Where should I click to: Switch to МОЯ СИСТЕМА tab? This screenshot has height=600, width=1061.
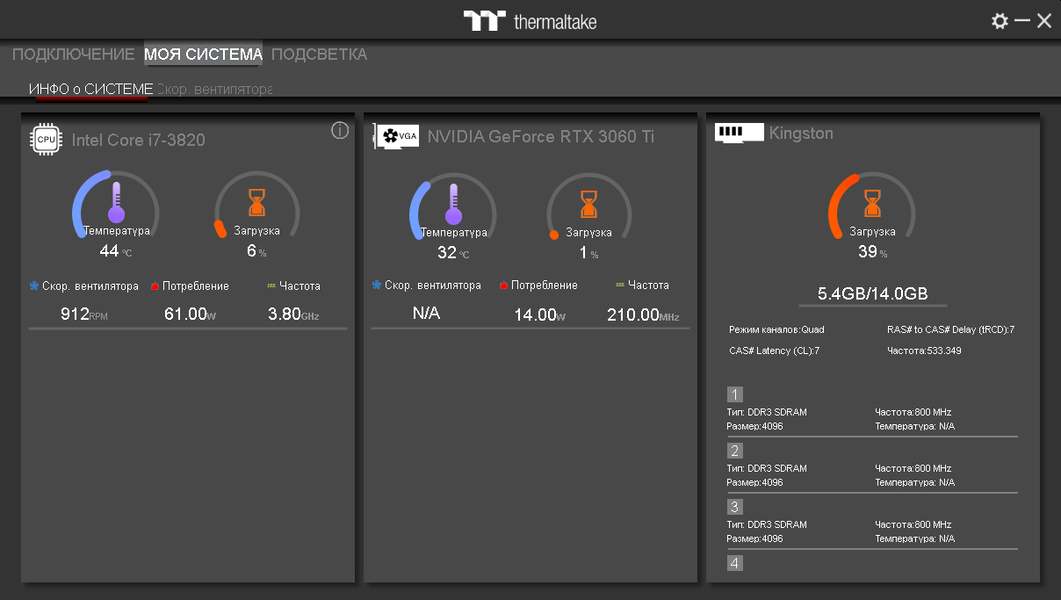click(203, 54)
